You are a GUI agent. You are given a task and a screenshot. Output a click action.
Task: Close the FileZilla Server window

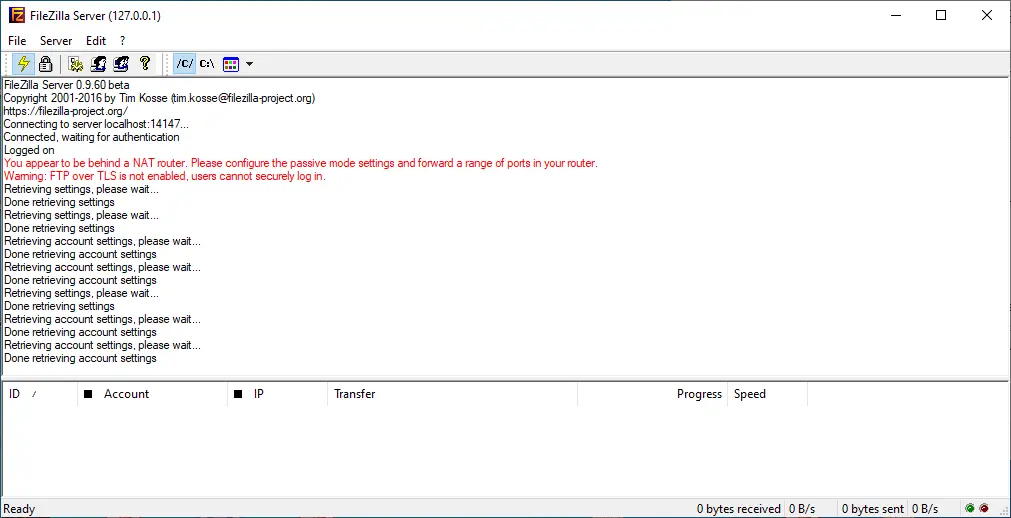[x=986, y=15]
